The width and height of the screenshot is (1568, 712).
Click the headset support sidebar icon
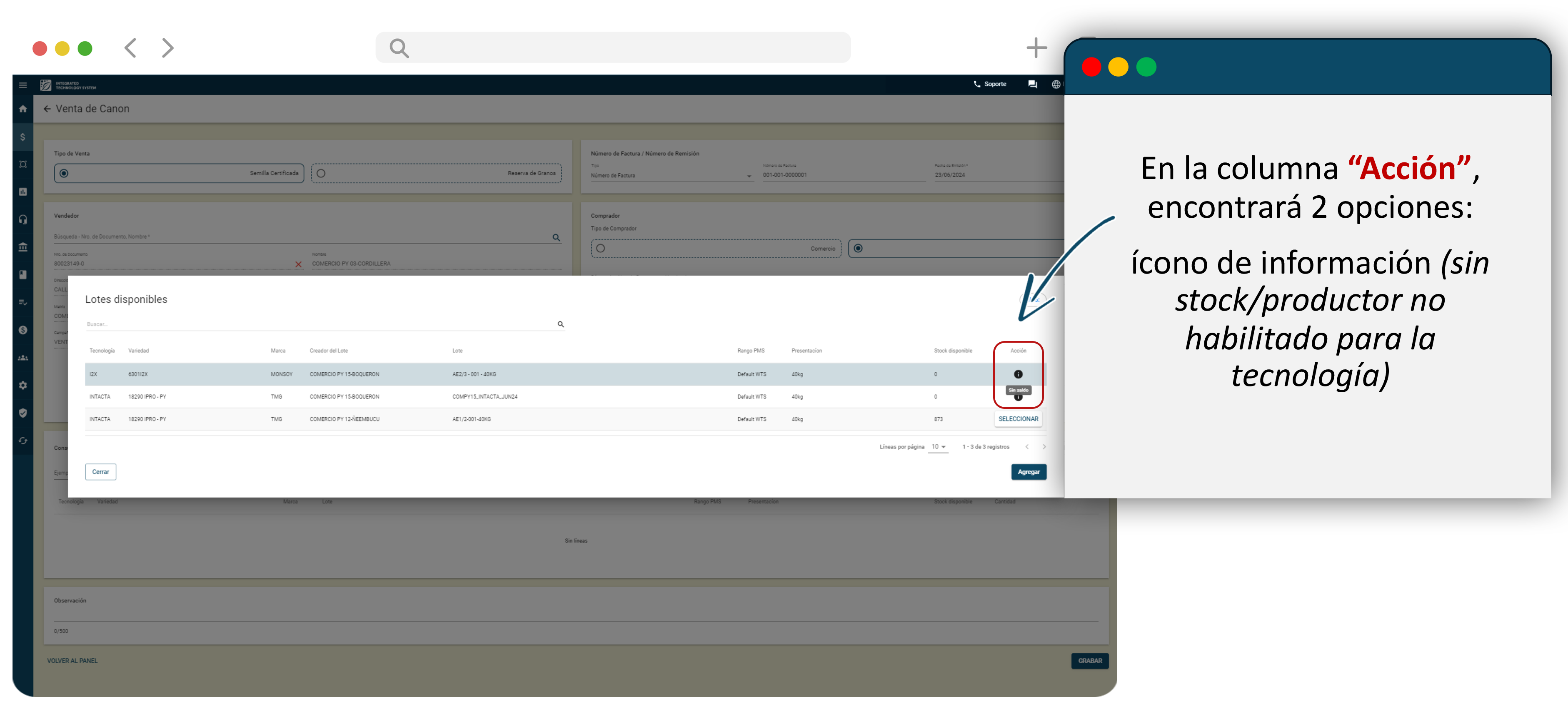[x=22, y=220]
